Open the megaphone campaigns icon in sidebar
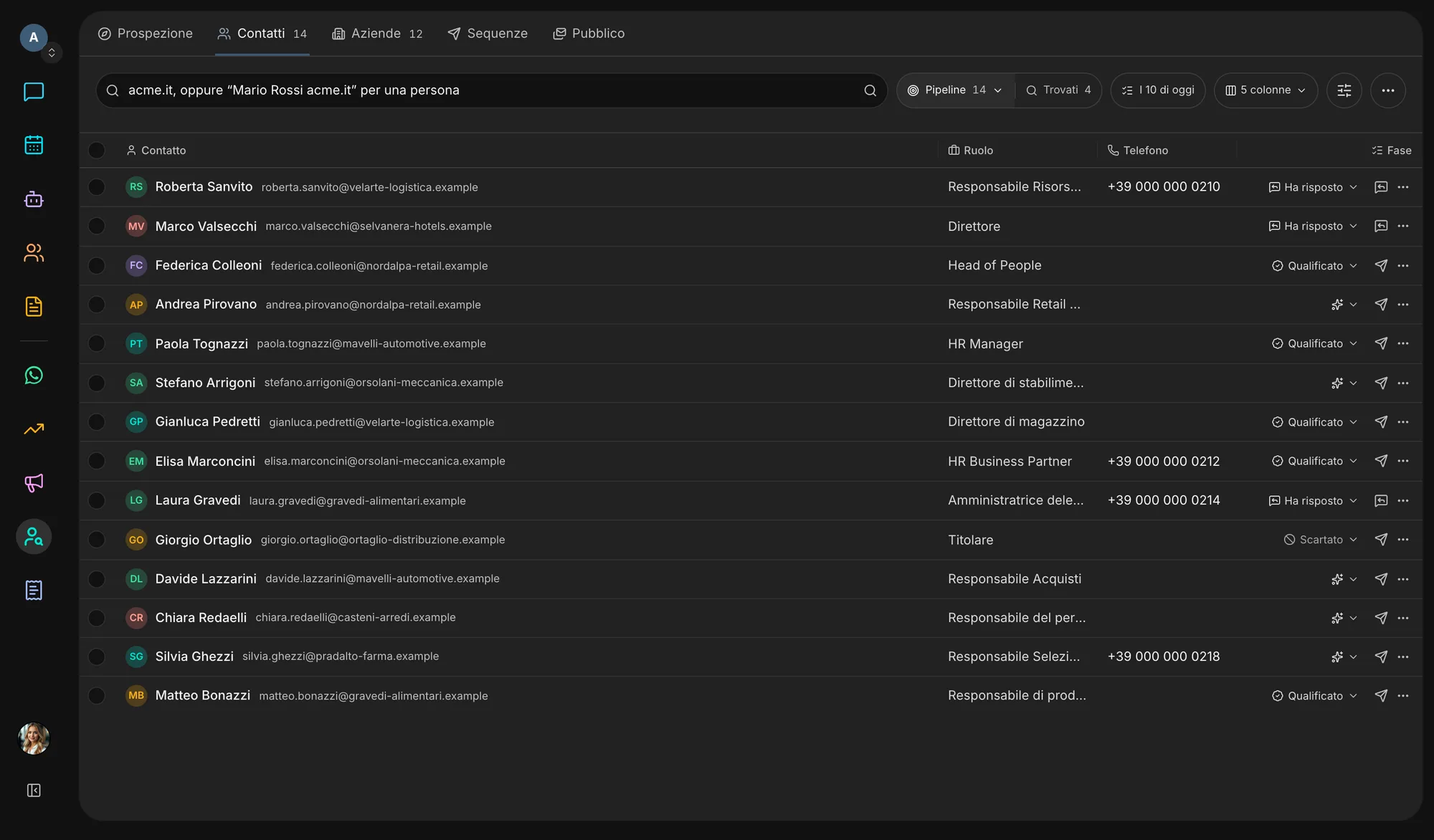 (34, 483)
